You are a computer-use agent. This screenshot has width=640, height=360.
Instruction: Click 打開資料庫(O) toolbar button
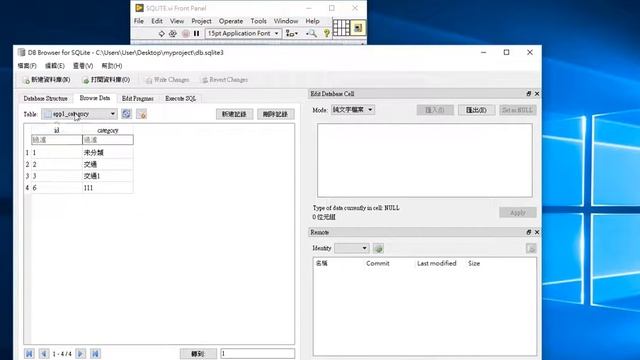pyautogui.click(x=106, y=80)
